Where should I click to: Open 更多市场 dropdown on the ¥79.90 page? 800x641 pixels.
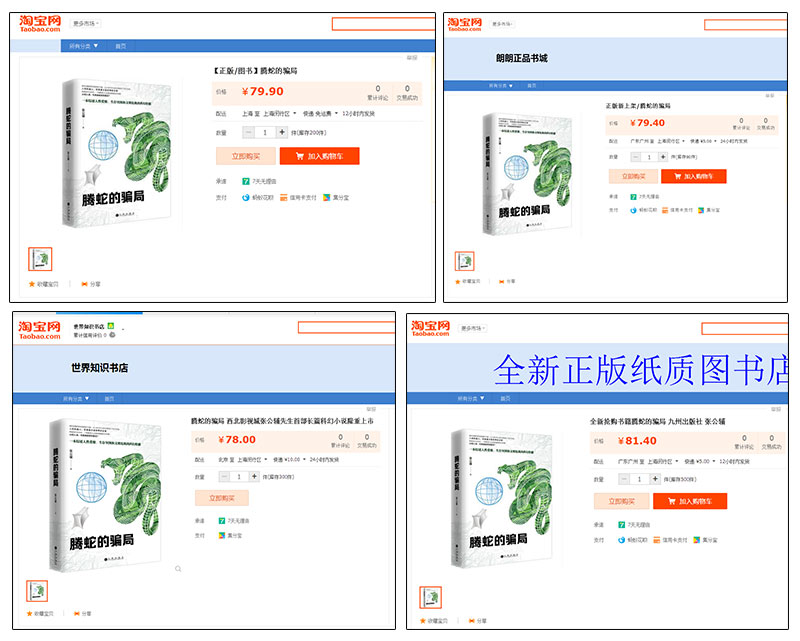tap(86, 23)
